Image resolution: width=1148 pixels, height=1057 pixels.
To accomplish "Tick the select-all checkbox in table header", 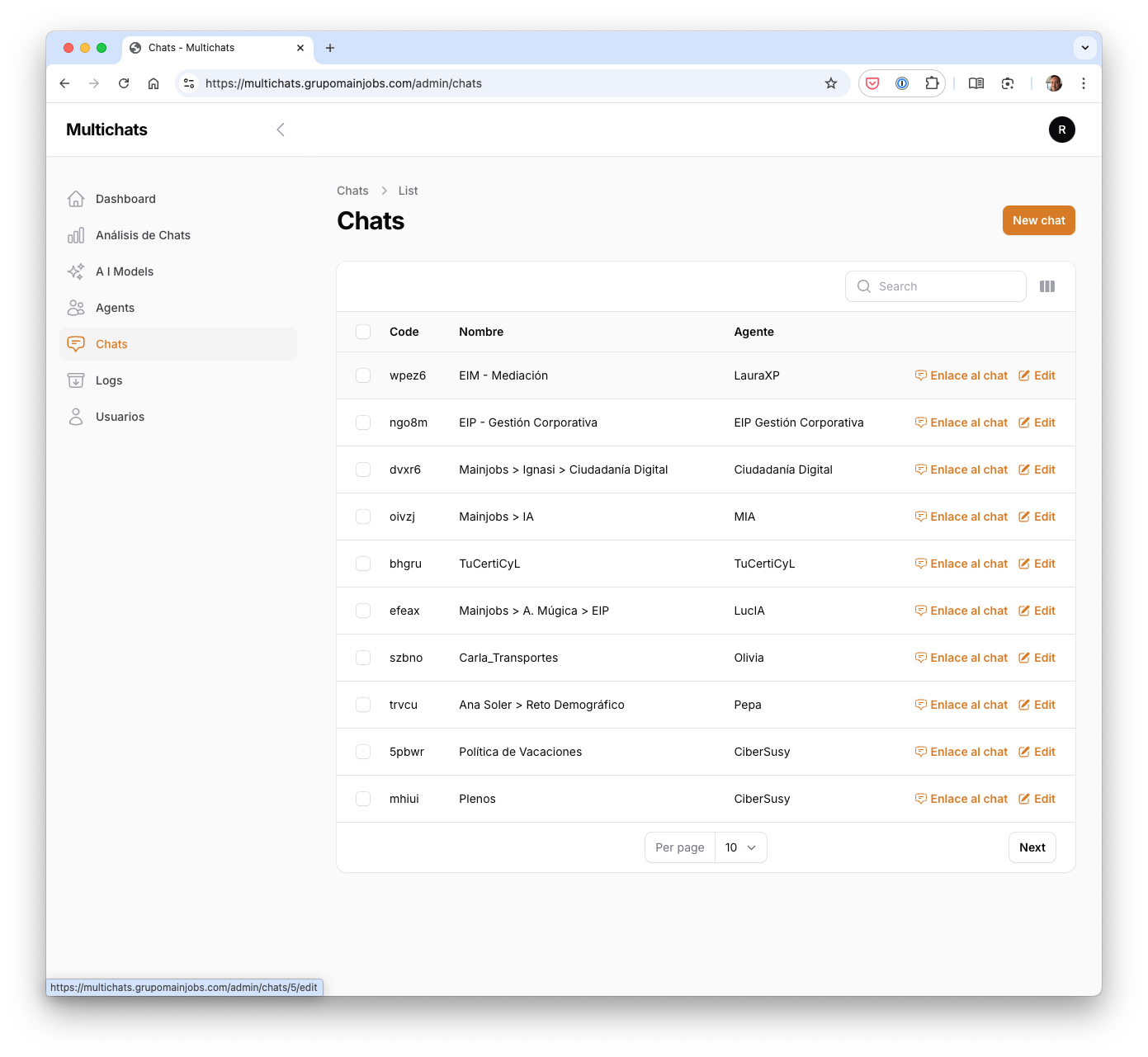I will [x=363, y=332].
